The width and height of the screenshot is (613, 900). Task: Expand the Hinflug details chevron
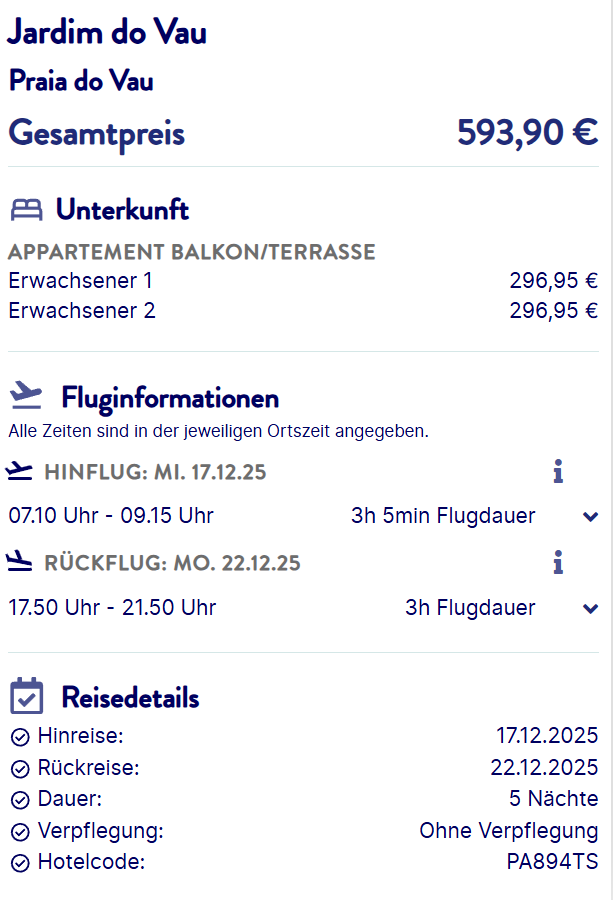(x=591, y=517)
